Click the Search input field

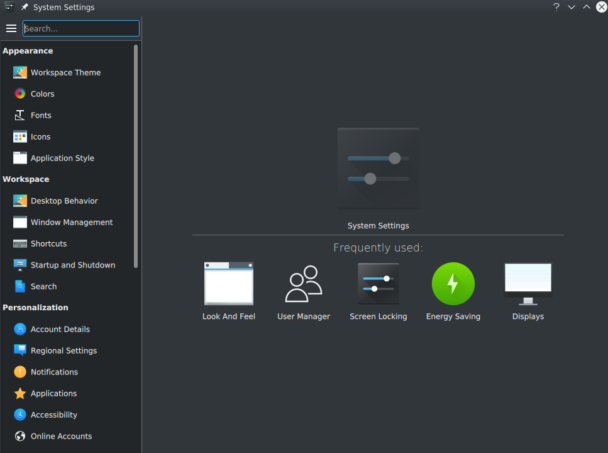click(x=81, y=28)
